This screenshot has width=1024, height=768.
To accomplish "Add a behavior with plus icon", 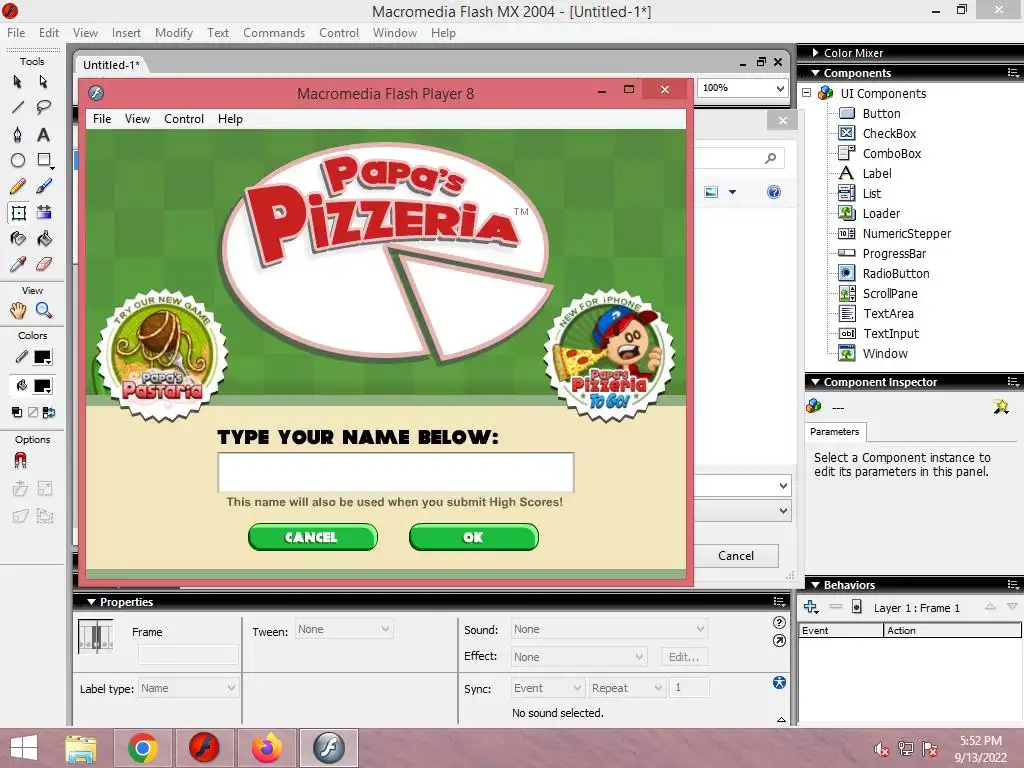I will 811,607.
